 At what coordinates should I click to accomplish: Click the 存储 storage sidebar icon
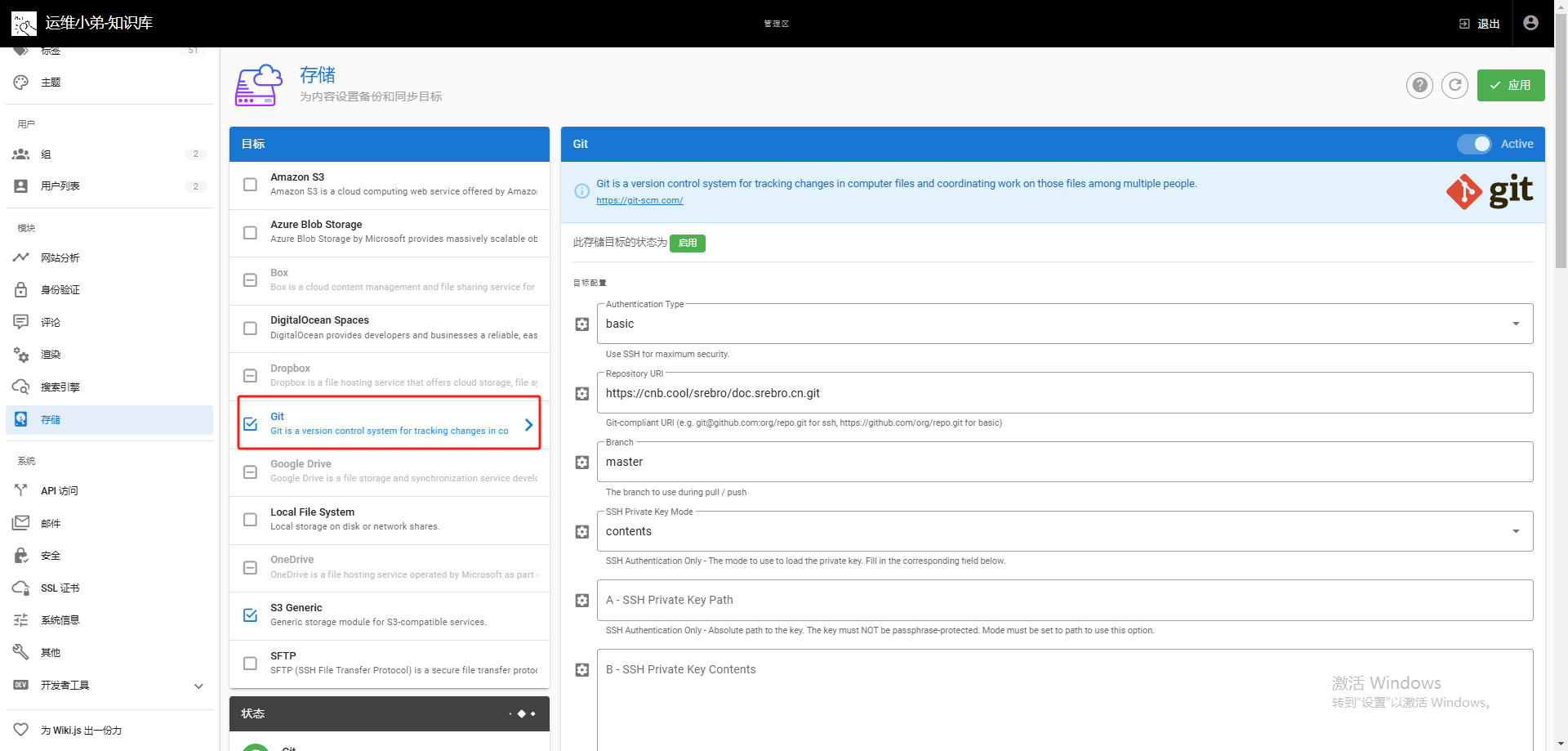point(21,419)
